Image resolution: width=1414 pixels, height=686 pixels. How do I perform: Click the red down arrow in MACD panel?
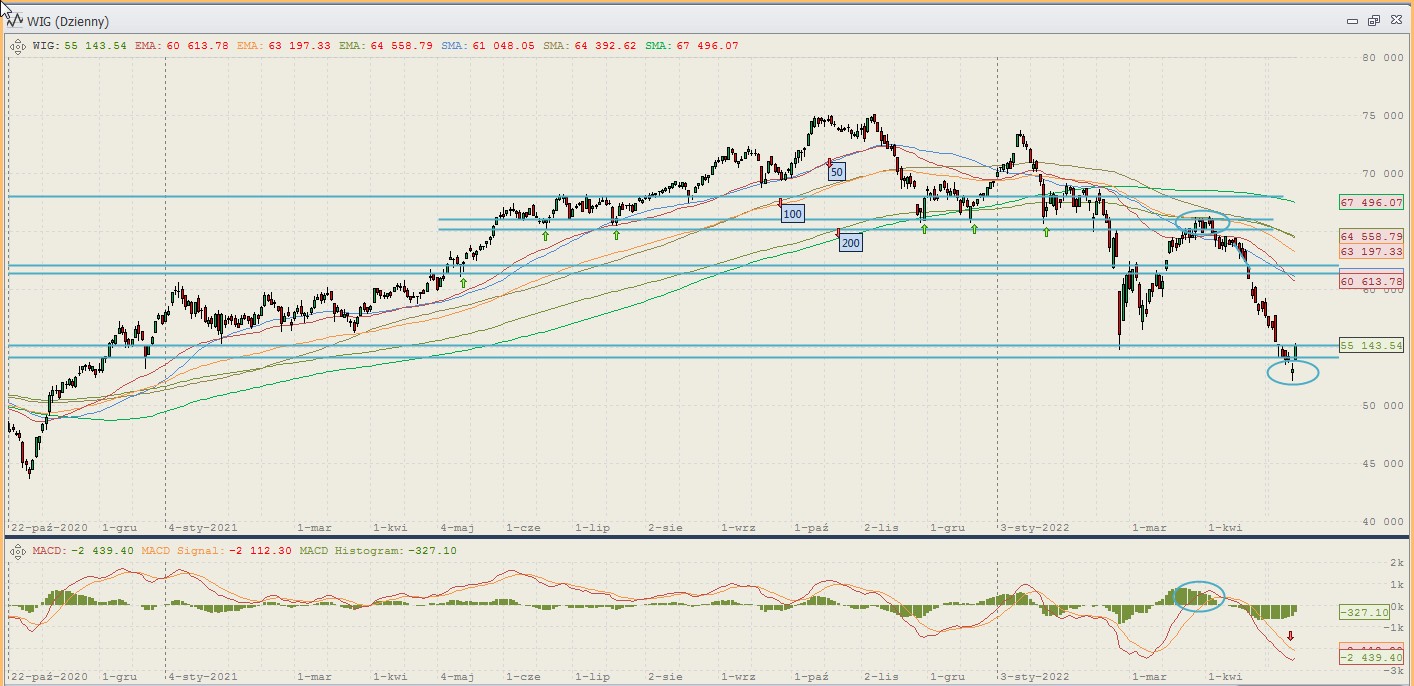click(1291, 636)
